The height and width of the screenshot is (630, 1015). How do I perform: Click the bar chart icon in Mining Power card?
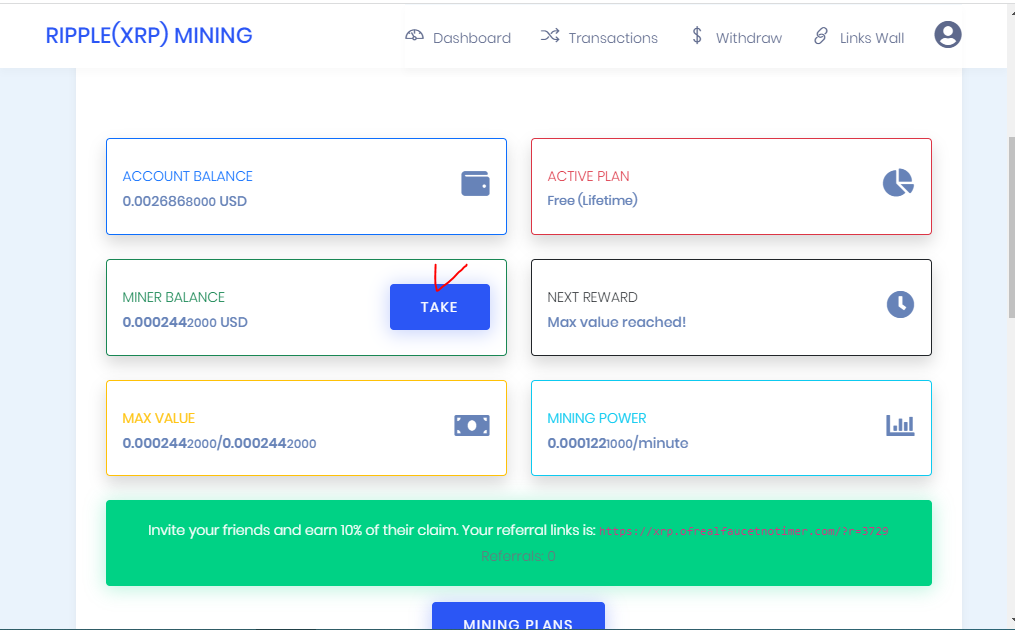click(900, 425)
